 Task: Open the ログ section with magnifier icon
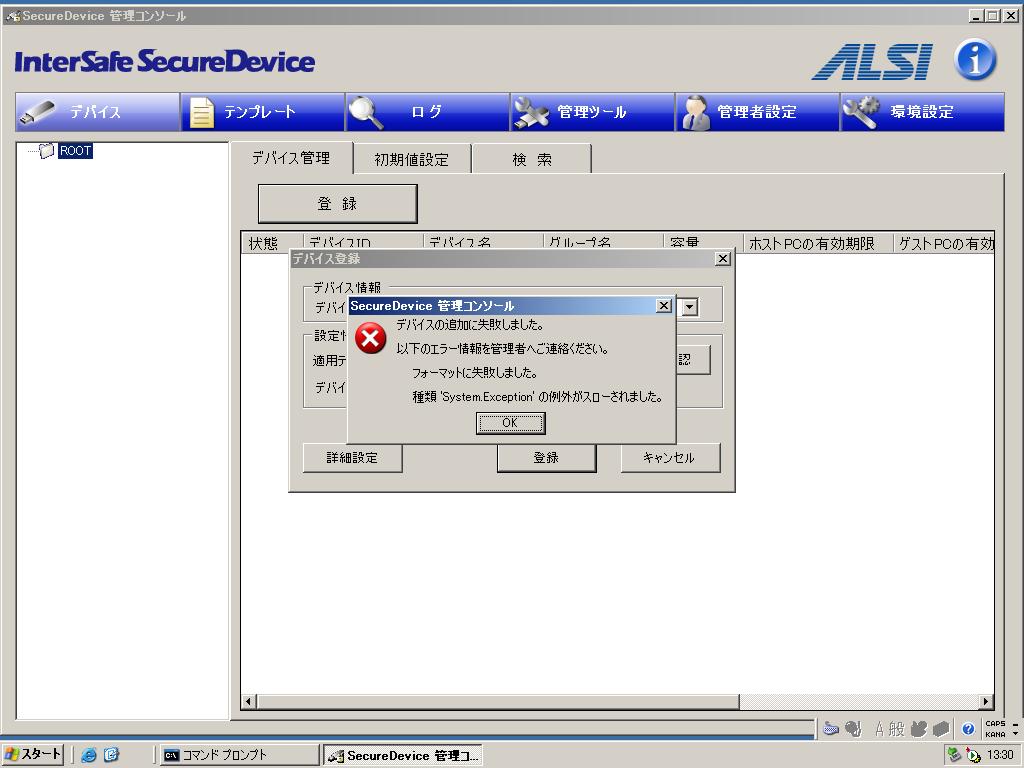[x=427, y=112]
